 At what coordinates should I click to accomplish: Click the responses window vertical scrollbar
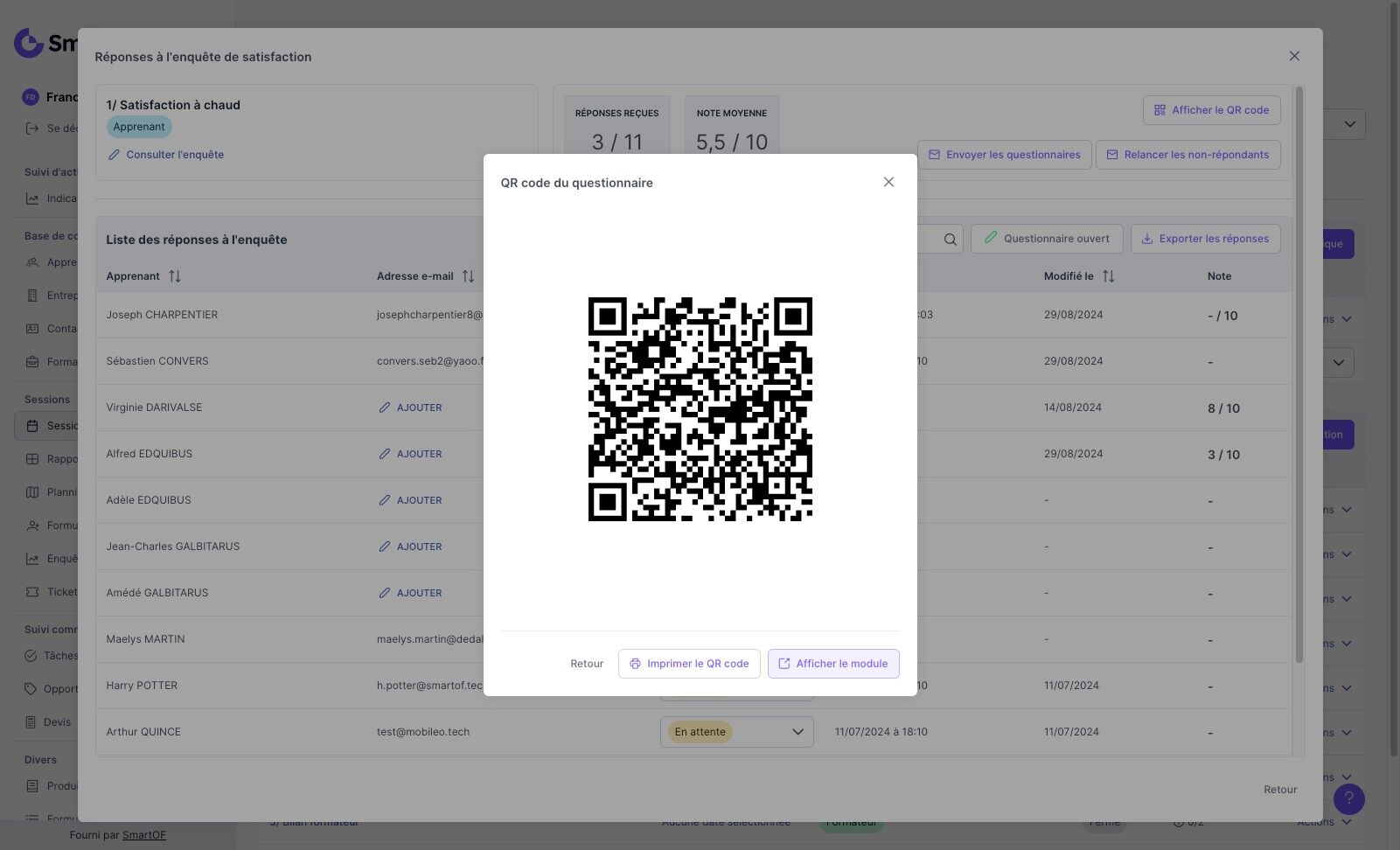[x=1299, y=374]
